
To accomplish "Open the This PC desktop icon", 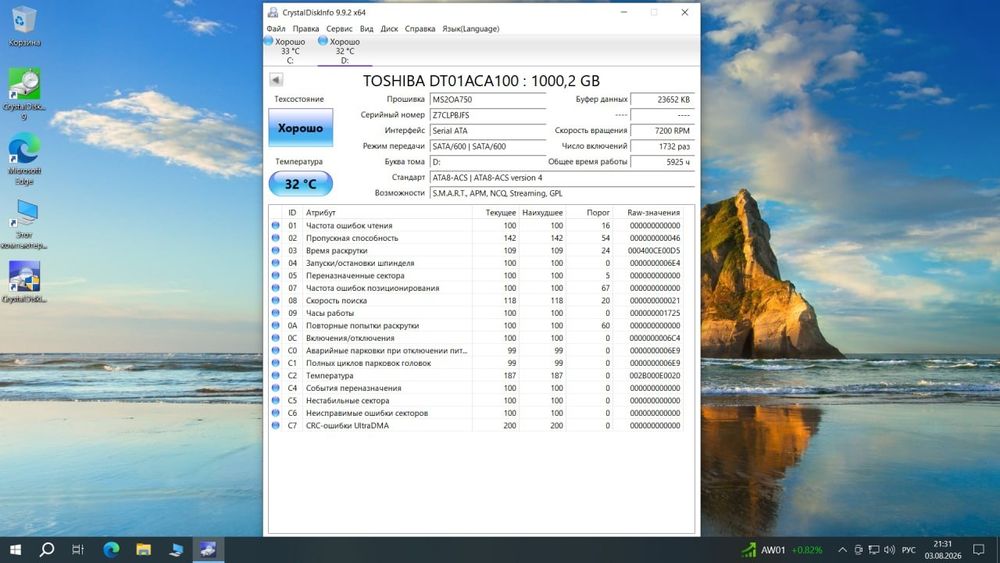I will coord(24,224).
